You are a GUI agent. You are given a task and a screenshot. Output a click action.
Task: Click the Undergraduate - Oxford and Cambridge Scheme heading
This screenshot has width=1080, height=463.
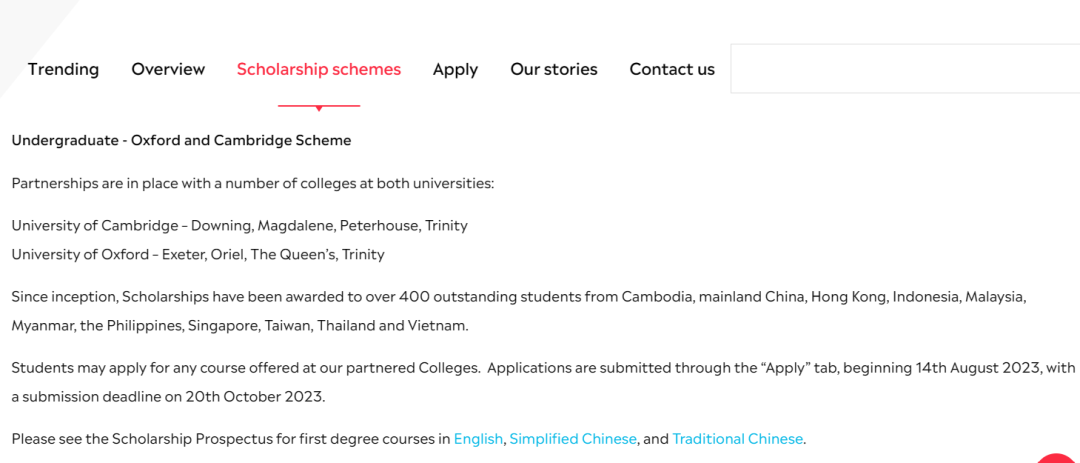181,141
